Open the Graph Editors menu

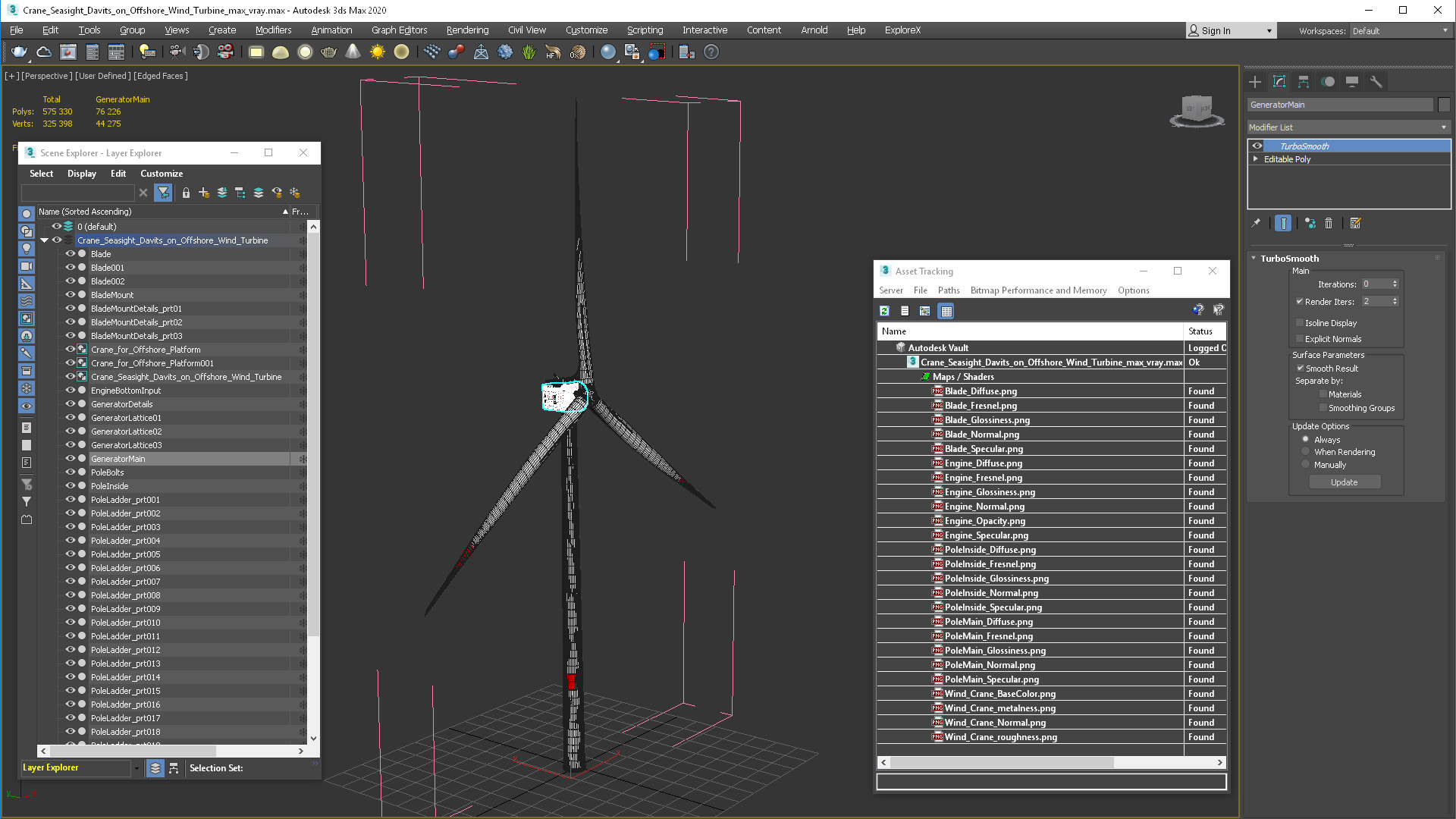point(399,30)
